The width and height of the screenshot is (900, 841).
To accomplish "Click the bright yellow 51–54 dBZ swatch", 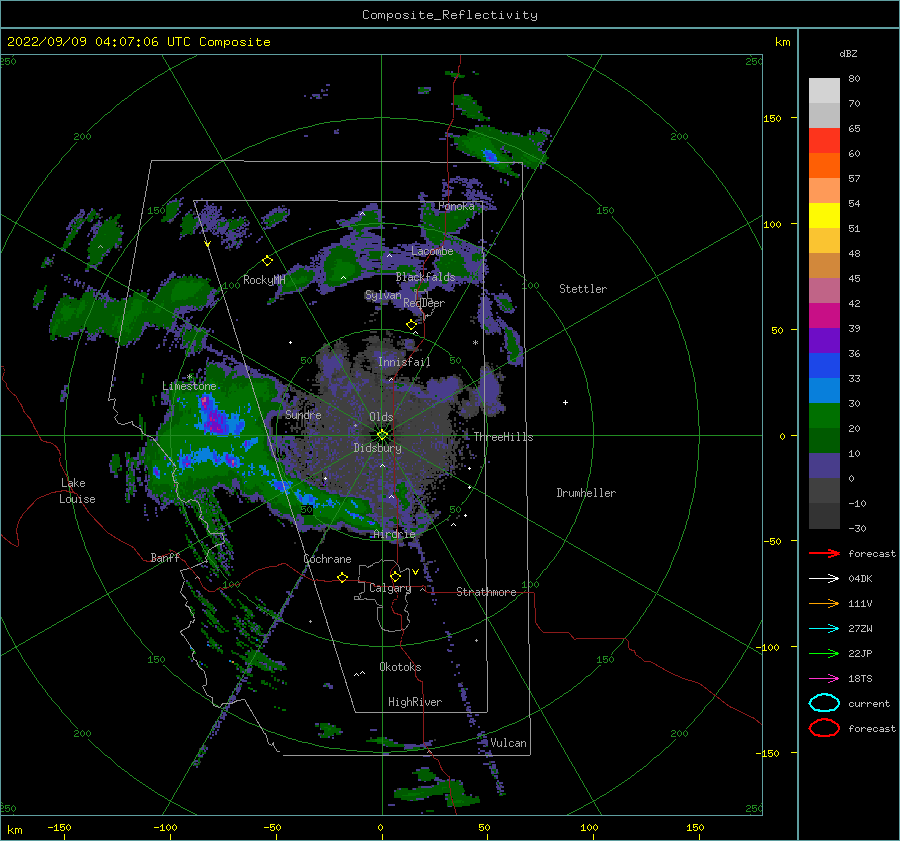I will [x=824, y=216].
